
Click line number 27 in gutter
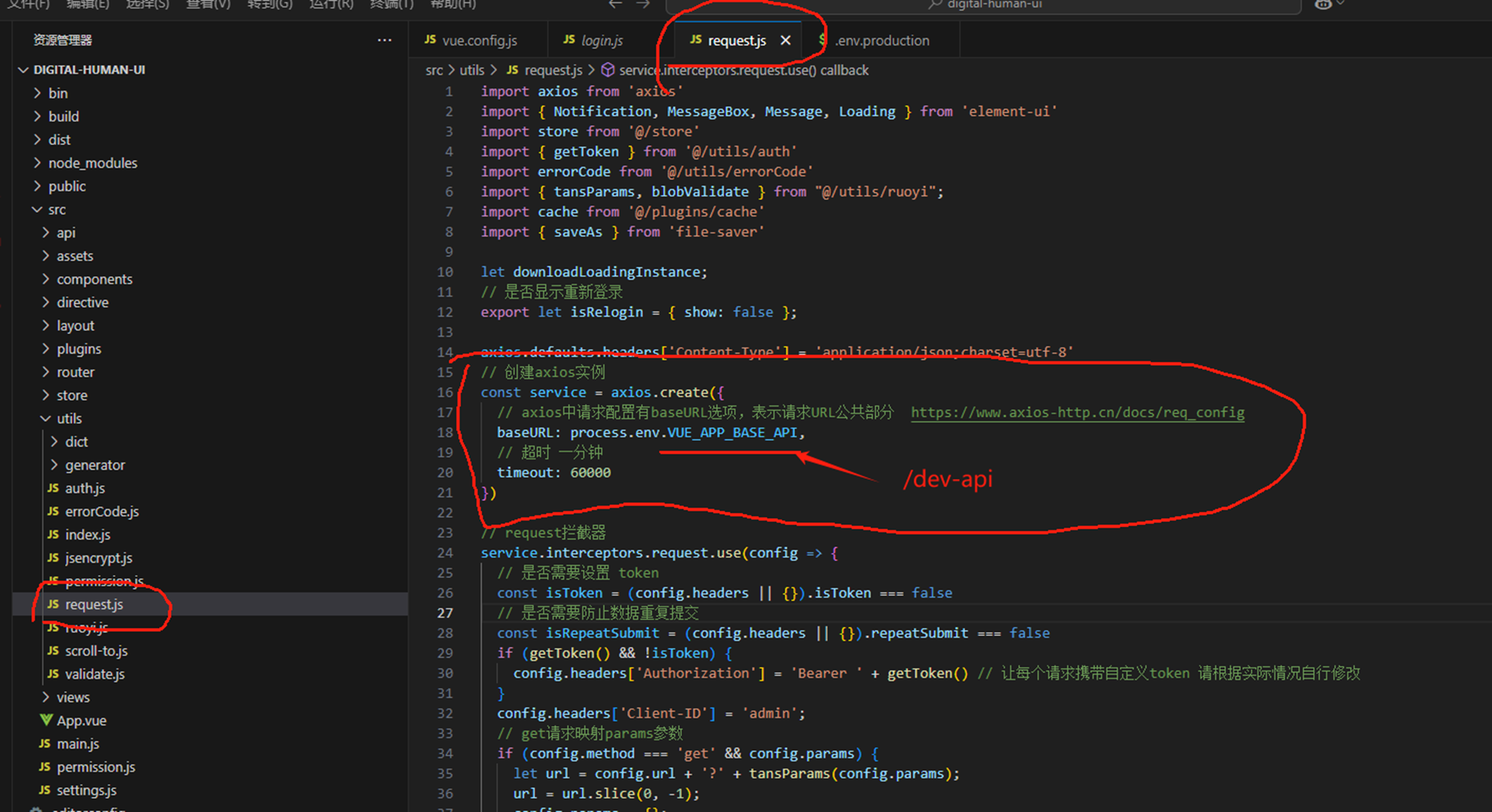[x=445, y=613]
